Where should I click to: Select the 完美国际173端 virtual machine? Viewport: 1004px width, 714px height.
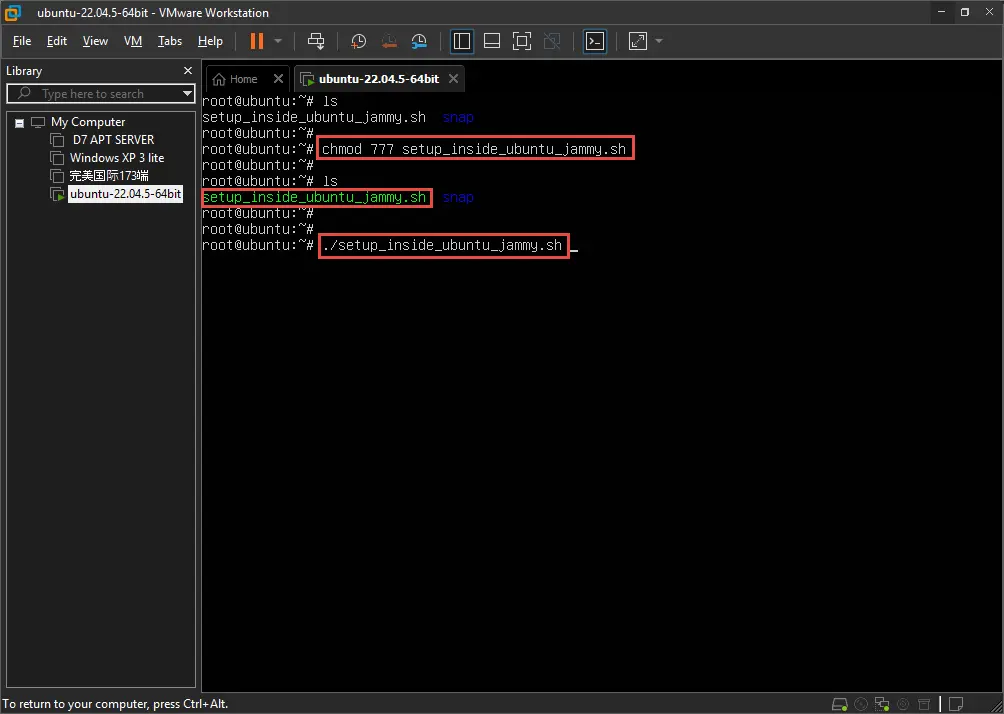[109, 175]
